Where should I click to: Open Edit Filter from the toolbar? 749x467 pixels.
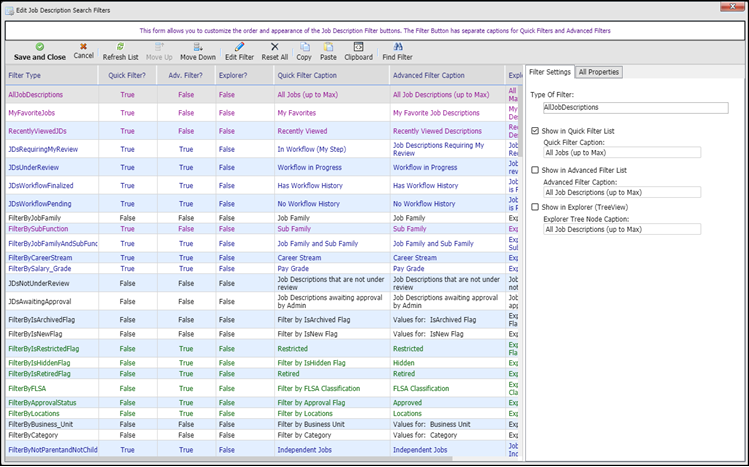pos(238,51)
